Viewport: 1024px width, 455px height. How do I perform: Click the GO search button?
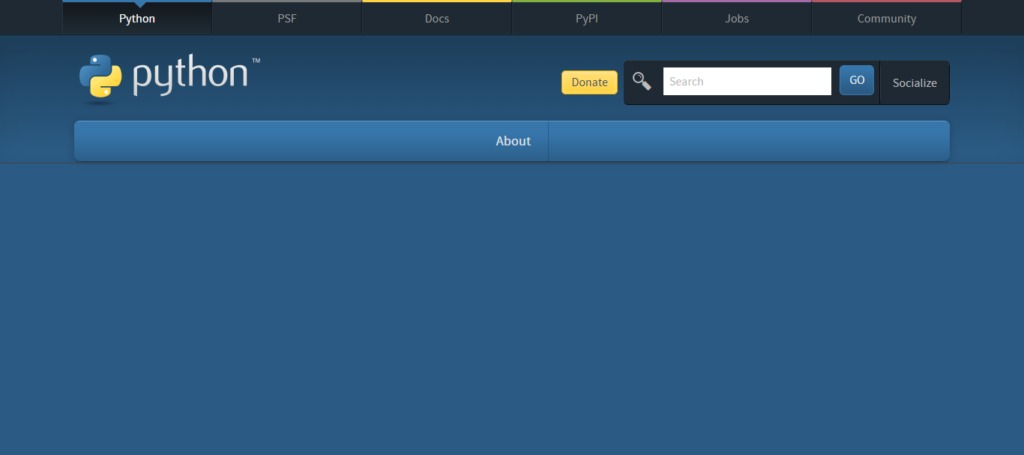(x=857, y=80)
